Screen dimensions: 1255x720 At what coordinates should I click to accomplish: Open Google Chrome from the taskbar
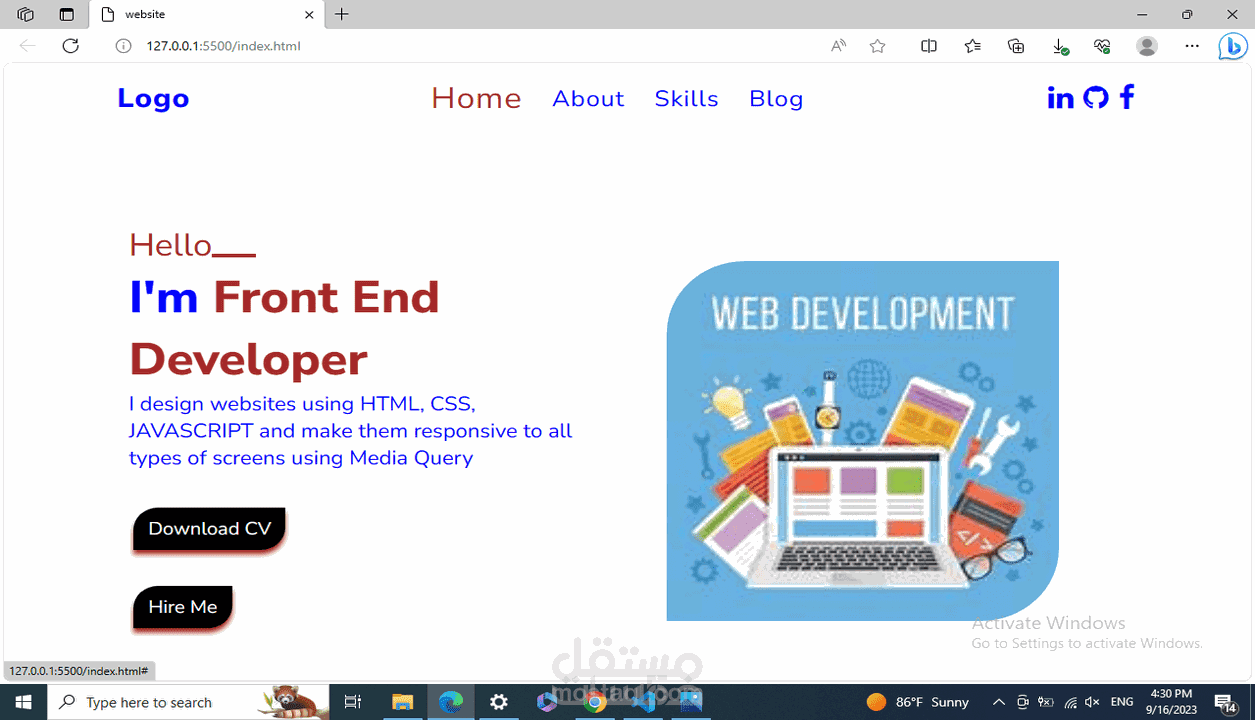pyautogui.click(x=595, y=702)
